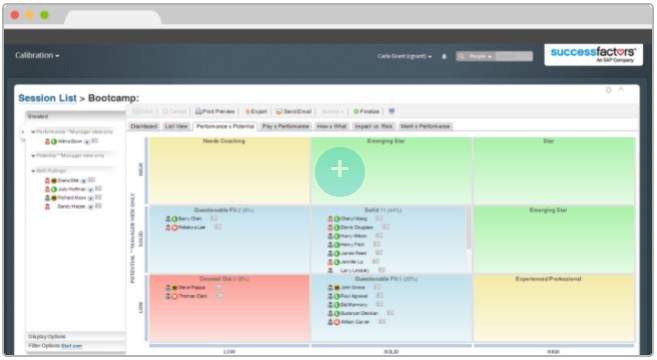Follow the Session List breadcrumb link

click(47, 98)
